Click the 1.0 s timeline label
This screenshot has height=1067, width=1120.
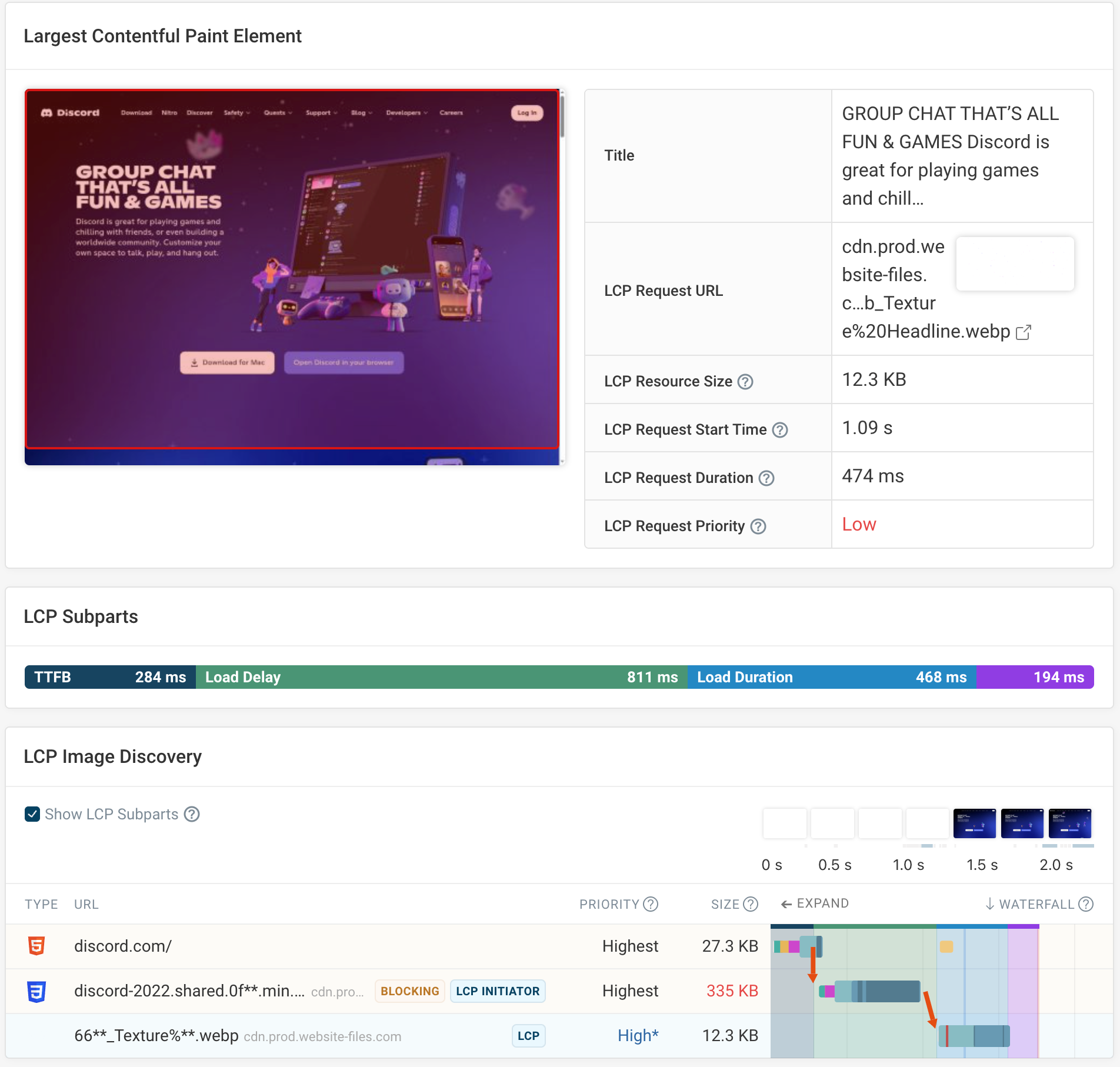pos(908,865)
